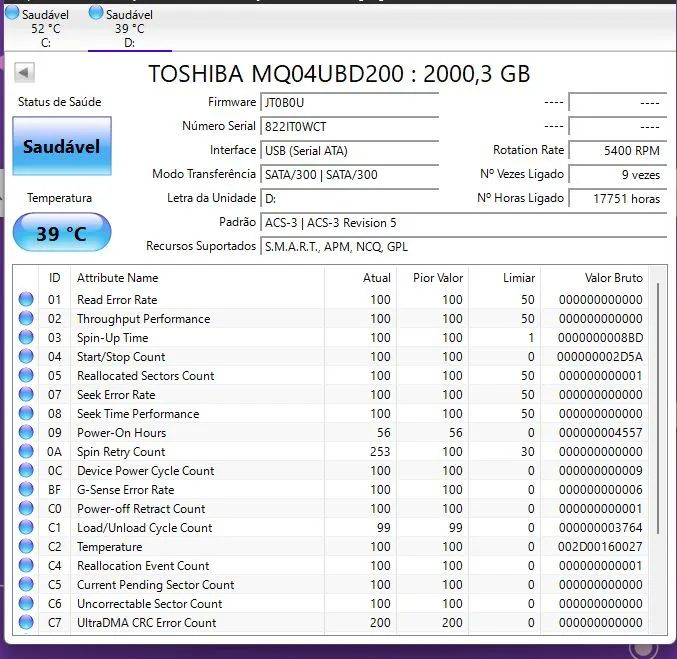Select the Throughput Performance attribute name
The image size is (677, 659).
tap(143, 319)
